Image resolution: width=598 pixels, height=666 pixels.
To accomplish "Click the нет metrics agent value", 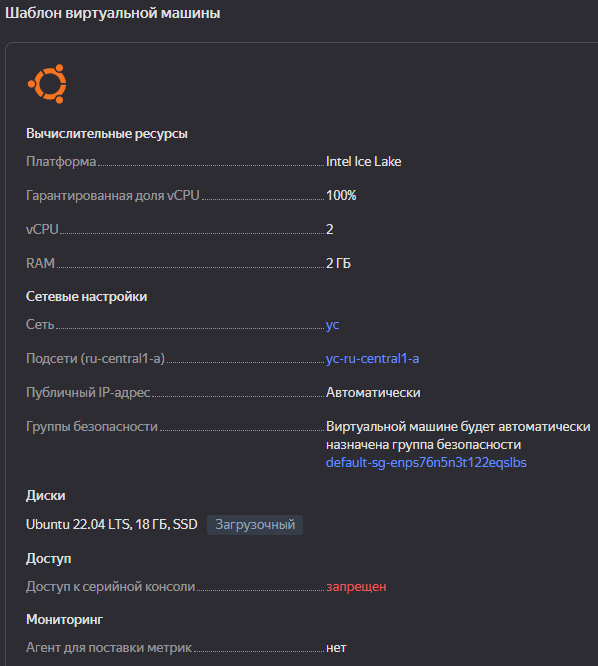I will click(336, 648).
